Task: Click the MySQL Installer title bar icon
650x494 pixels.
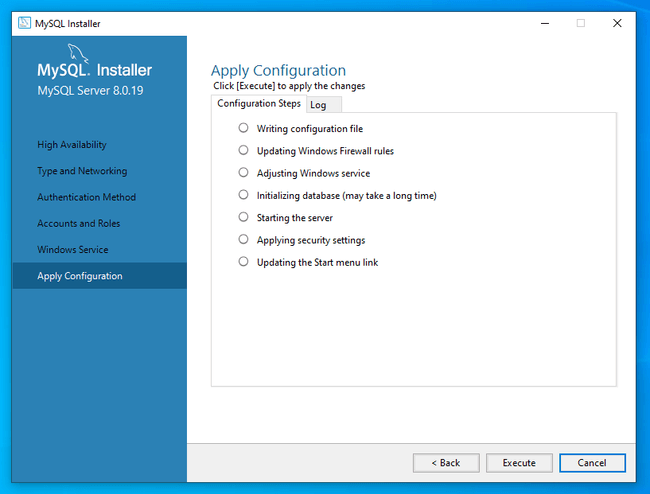Action: (23, 23)
